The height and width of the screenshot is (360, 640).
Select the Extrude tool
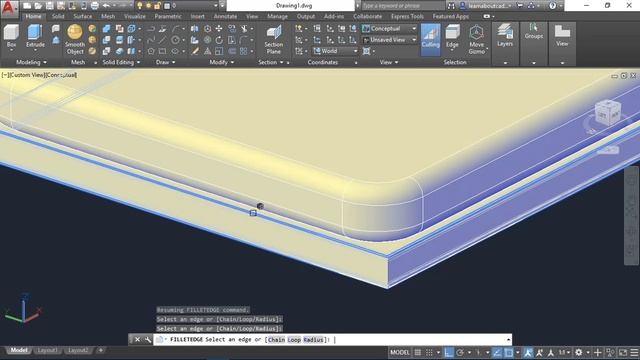[35, 36]
